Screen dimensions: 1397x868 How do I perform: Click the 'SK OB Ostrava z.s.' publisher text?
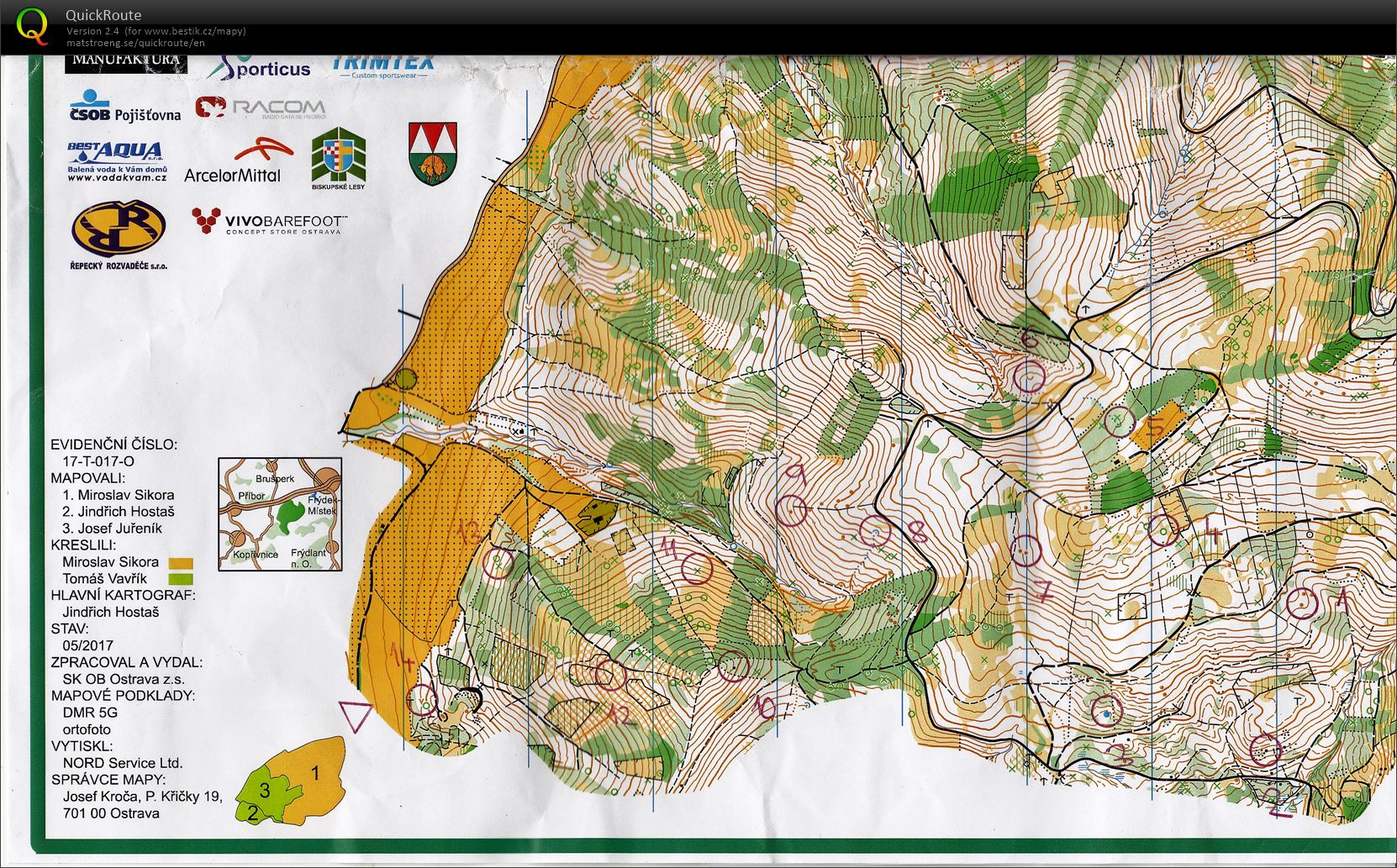click(124, 679)
